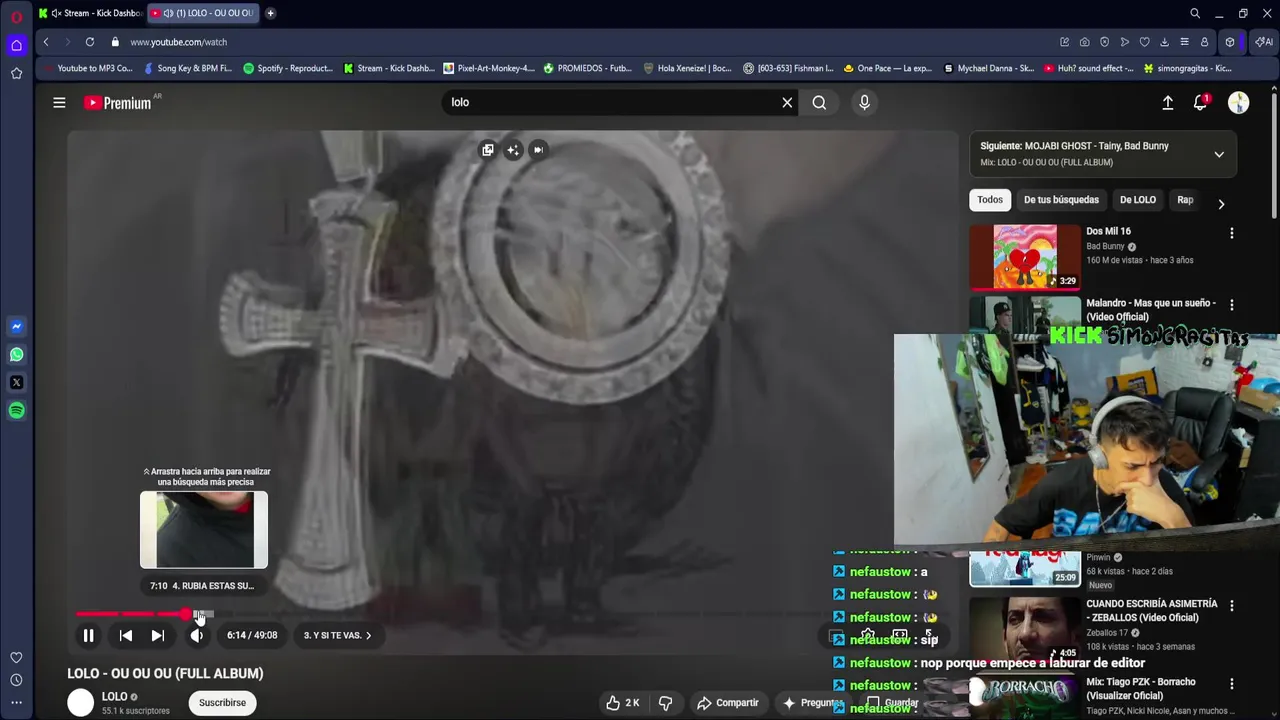This screenshot has height=720, width=1280.
Task: Go to the previous video
Action: 126,635
